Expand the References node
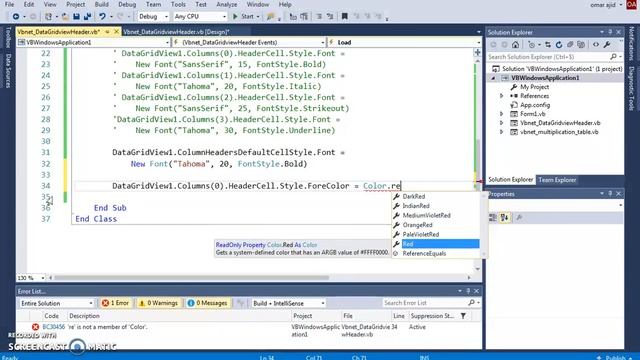This screenshot has height=360, width=640. (x=502, y=96)
